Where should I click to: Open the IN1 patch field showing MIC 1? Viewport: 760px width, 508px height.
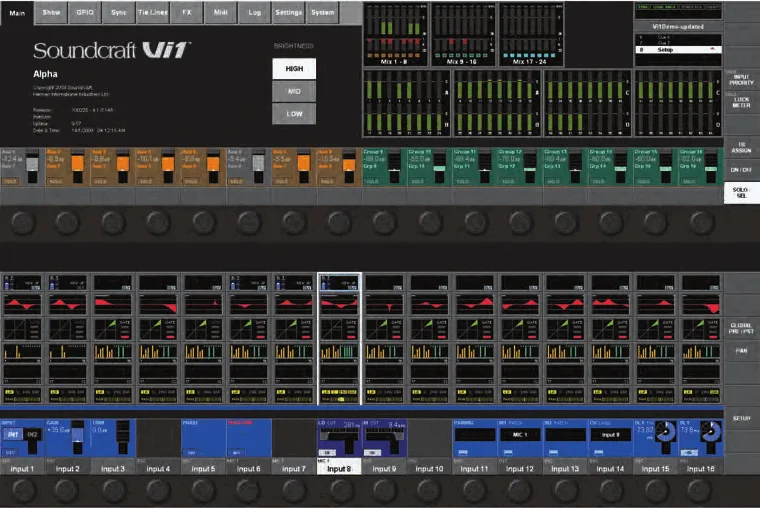(519, 435)
